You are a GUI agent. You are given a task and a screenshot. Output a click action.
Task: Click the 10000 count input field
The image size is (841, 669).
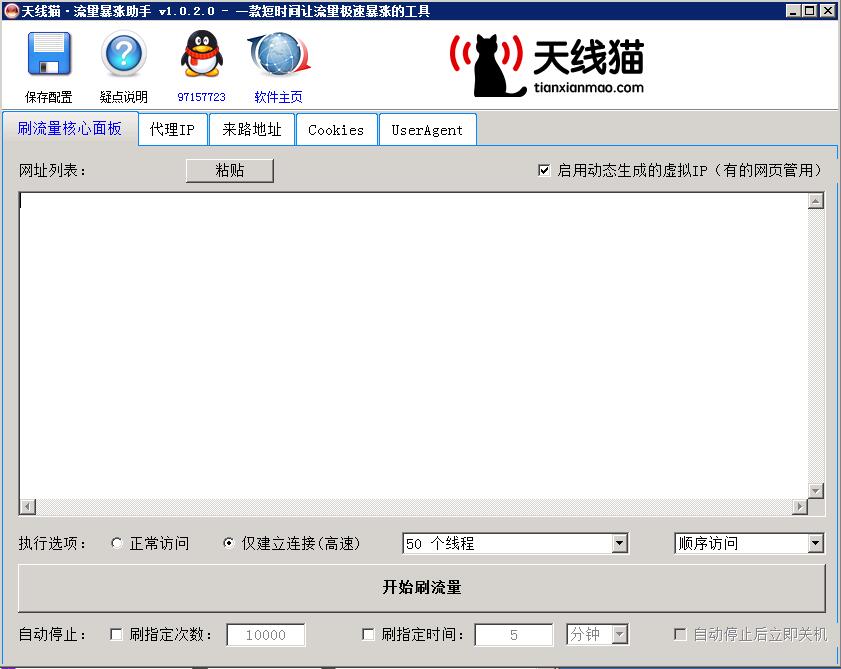click(266, 635)
